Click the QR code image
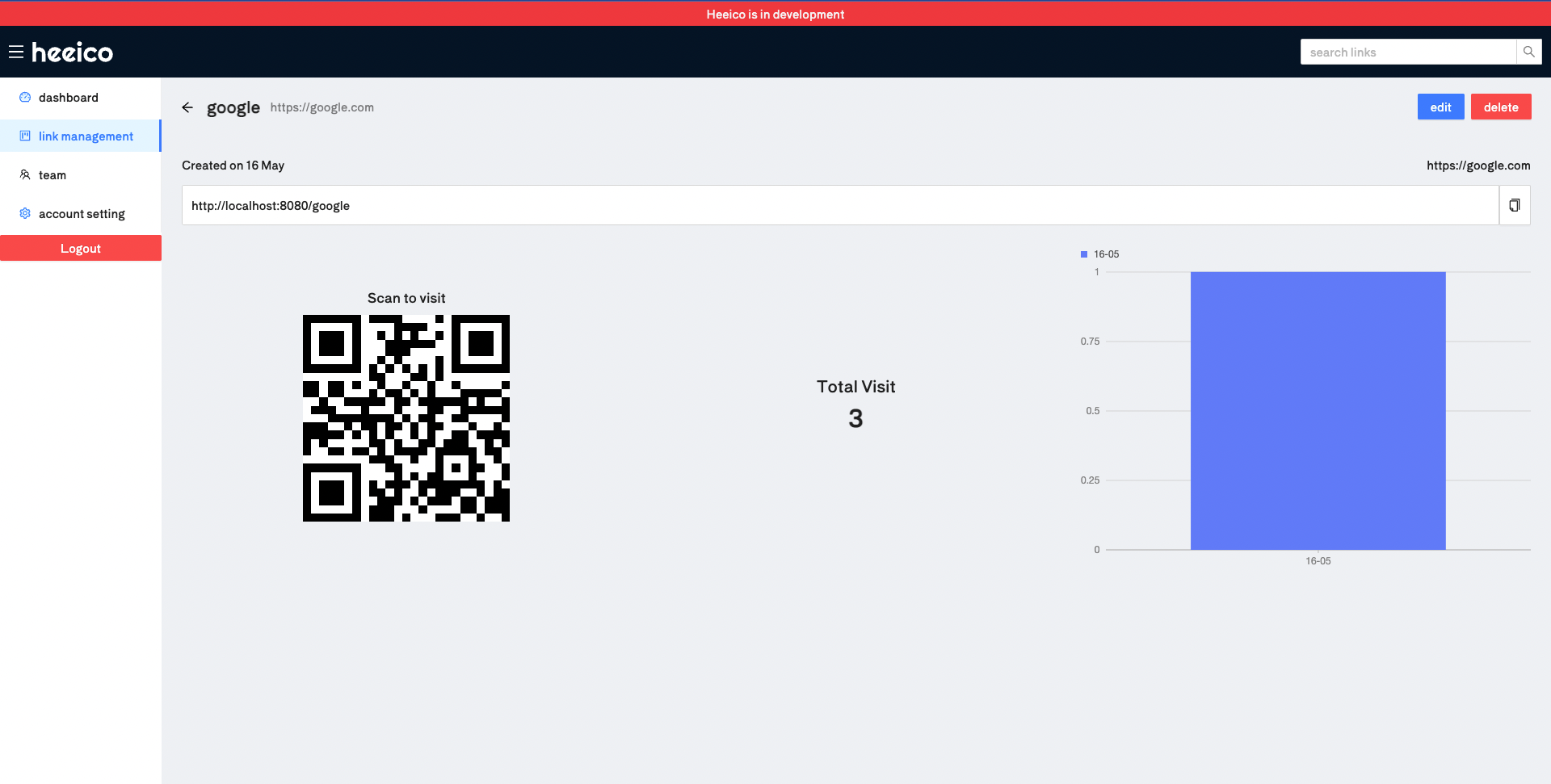Viewport: 1551px width, 784px height. click(x=406, y=418)
